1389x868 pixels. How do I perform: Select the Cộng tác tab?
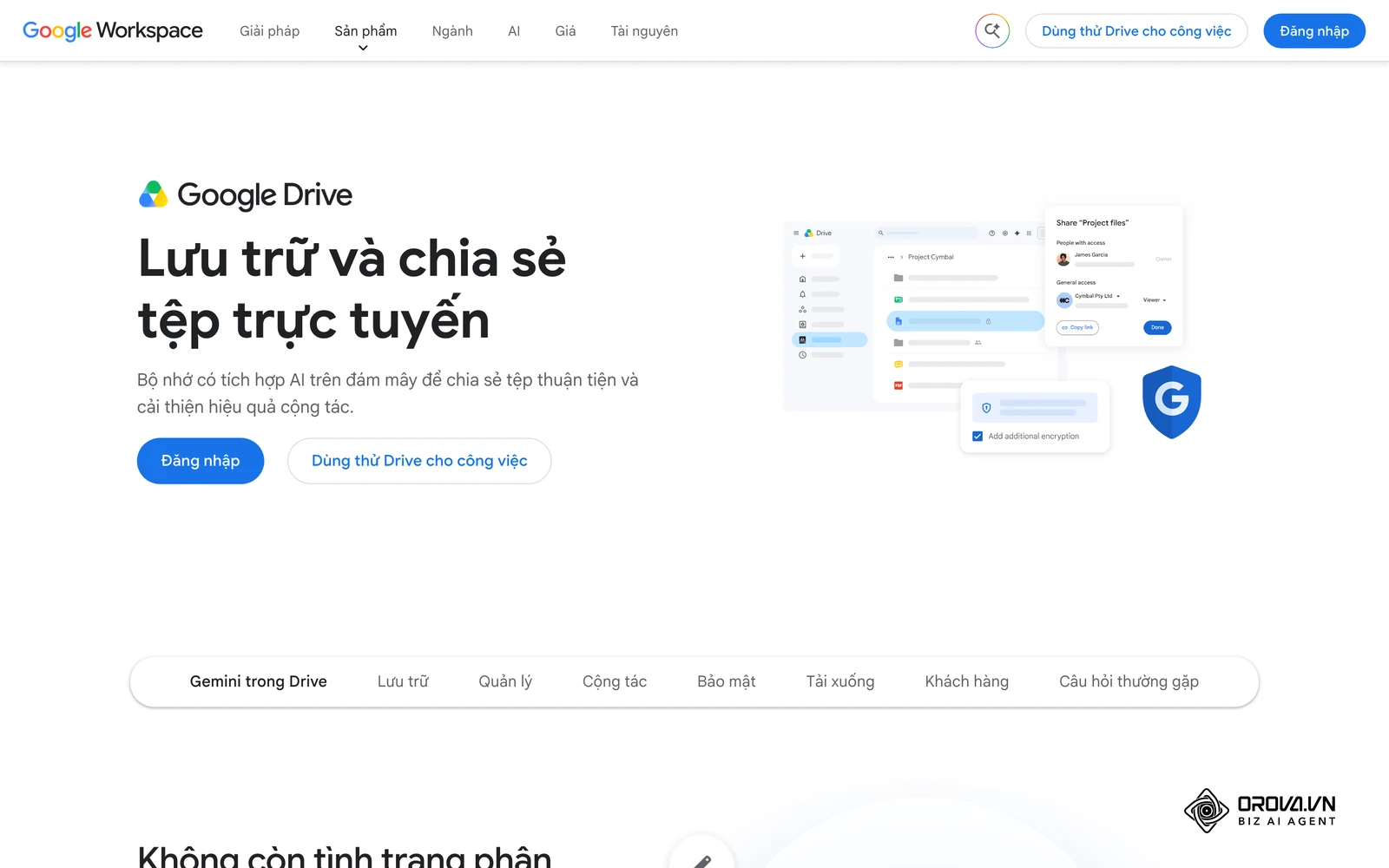coord(615,681)
